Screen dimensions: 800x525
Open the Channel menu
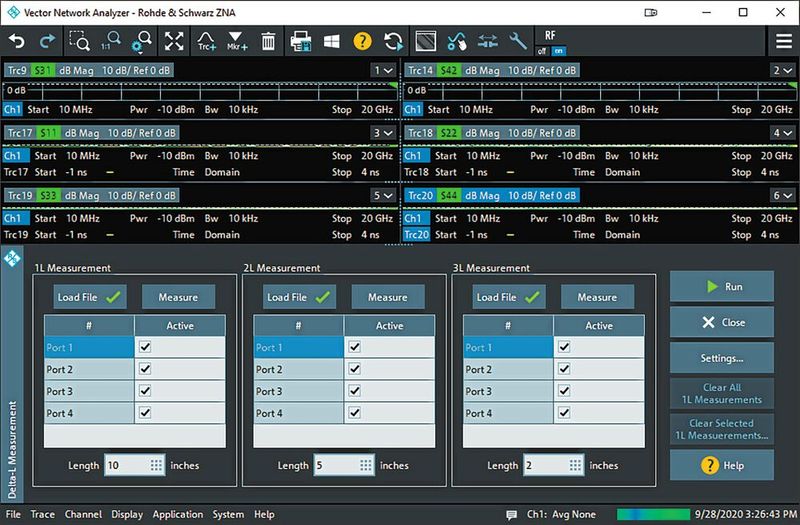(x=83, y=514)
